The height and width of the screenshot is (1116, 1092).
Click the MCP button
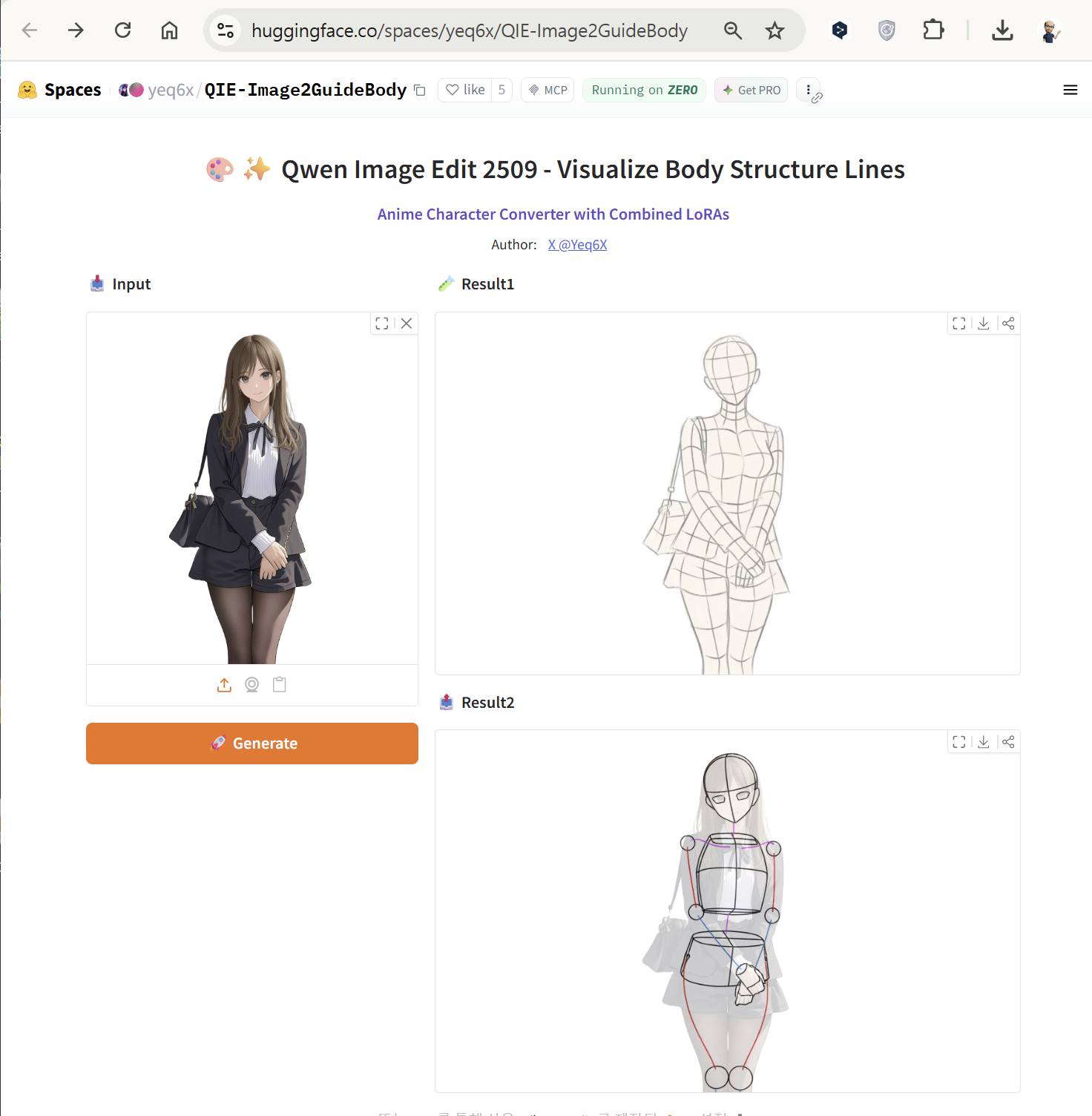[x=547, y=90]
